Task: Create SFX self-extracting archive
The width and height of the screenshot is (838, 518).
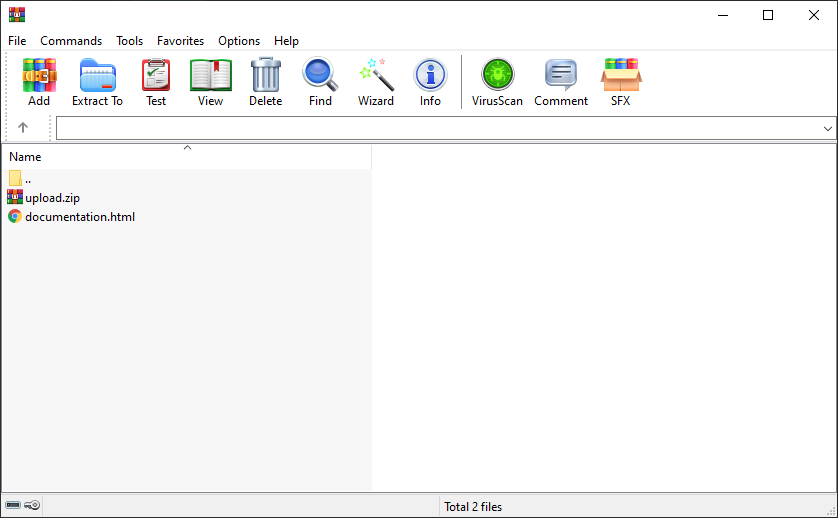Action: (x=620, y=82)
